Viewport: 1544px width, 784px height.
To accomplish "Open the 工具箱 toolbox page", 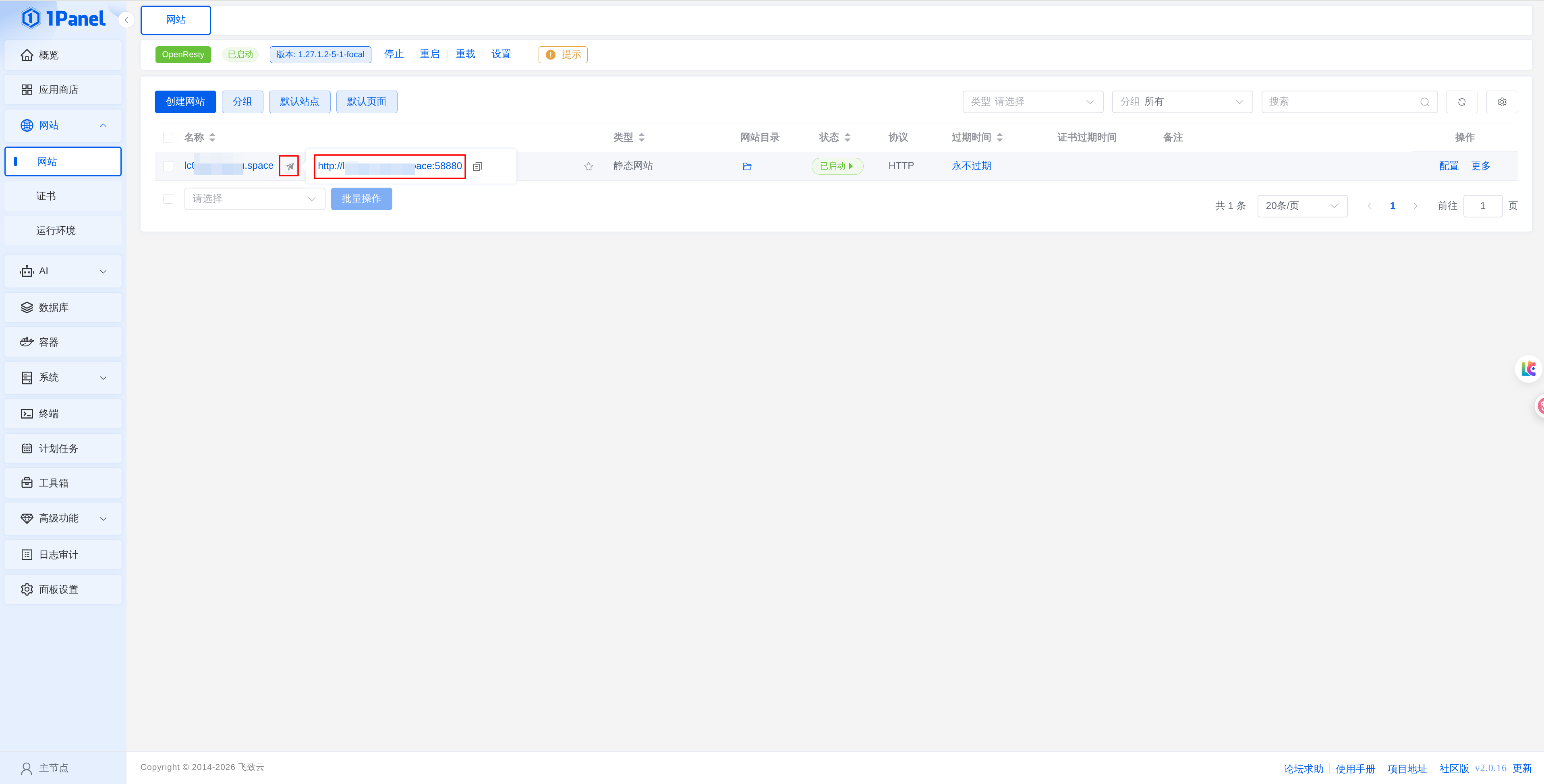I will coord(63,483).
